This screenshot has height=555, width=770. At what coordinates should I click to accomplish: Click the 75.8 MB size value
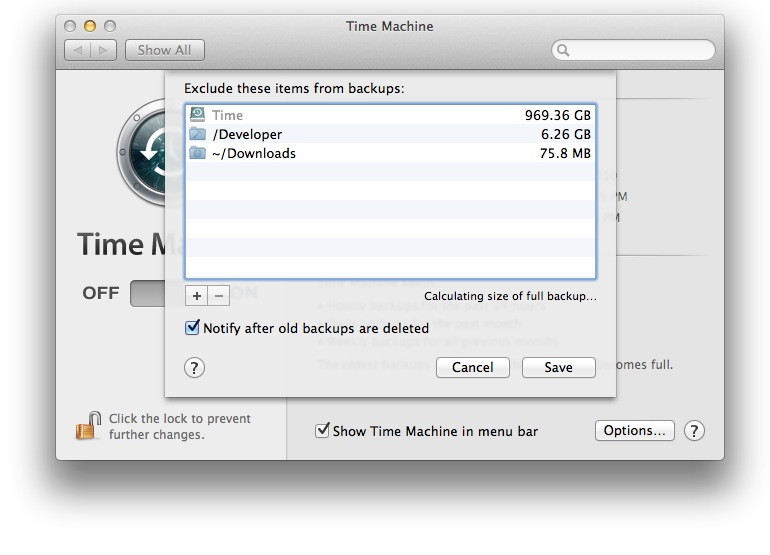click(x=565, y=153)
